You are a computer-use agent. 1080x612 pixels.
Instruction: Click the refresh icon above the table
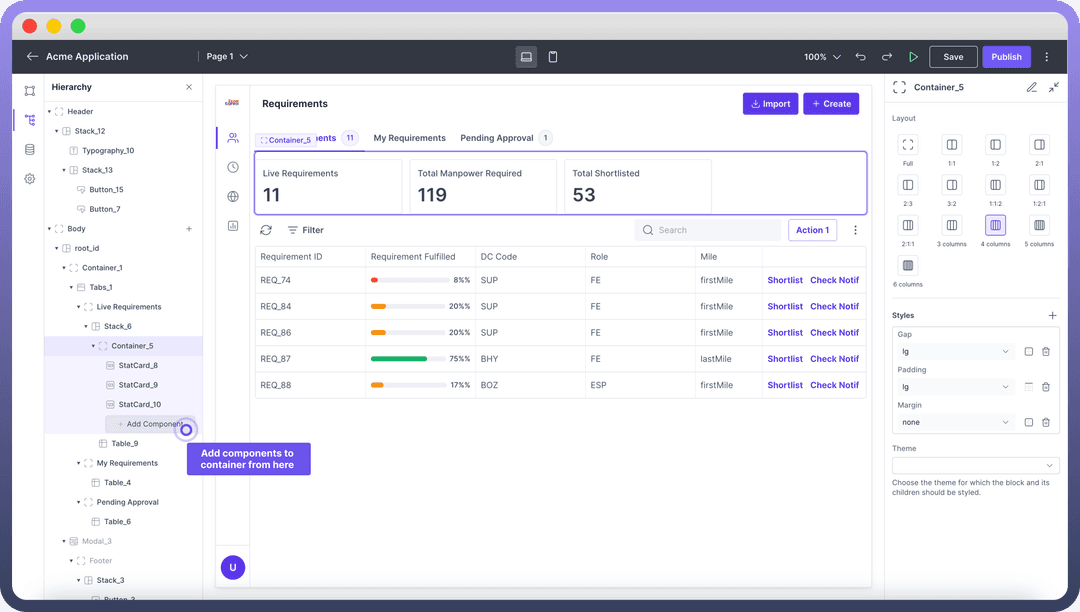[x=266, y=230]
